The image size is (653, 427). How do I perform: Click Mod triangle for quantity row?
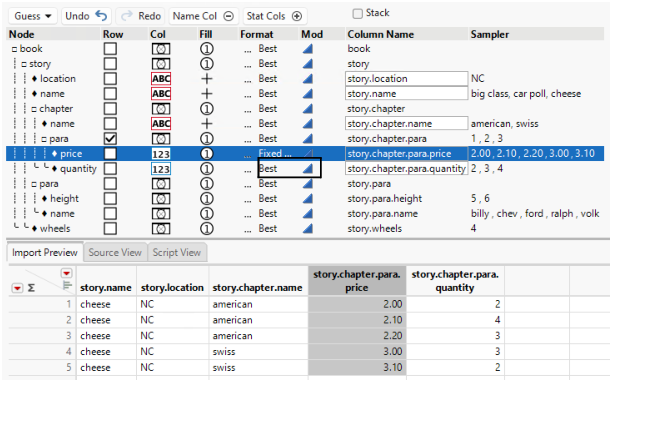(x=308, y=169)
